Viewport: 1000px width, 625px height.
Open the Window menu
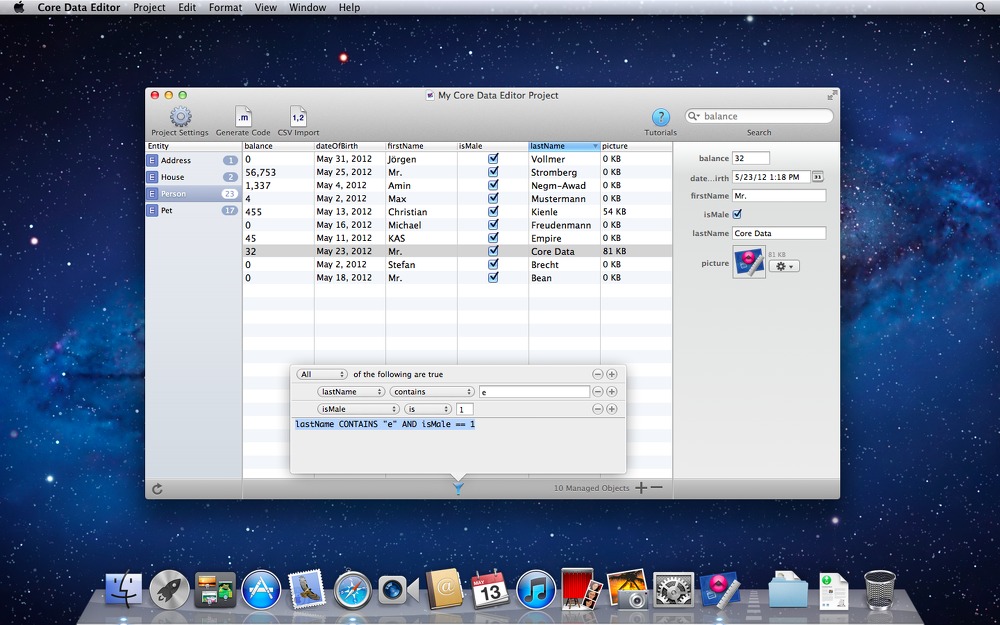[x=307, y=8]
